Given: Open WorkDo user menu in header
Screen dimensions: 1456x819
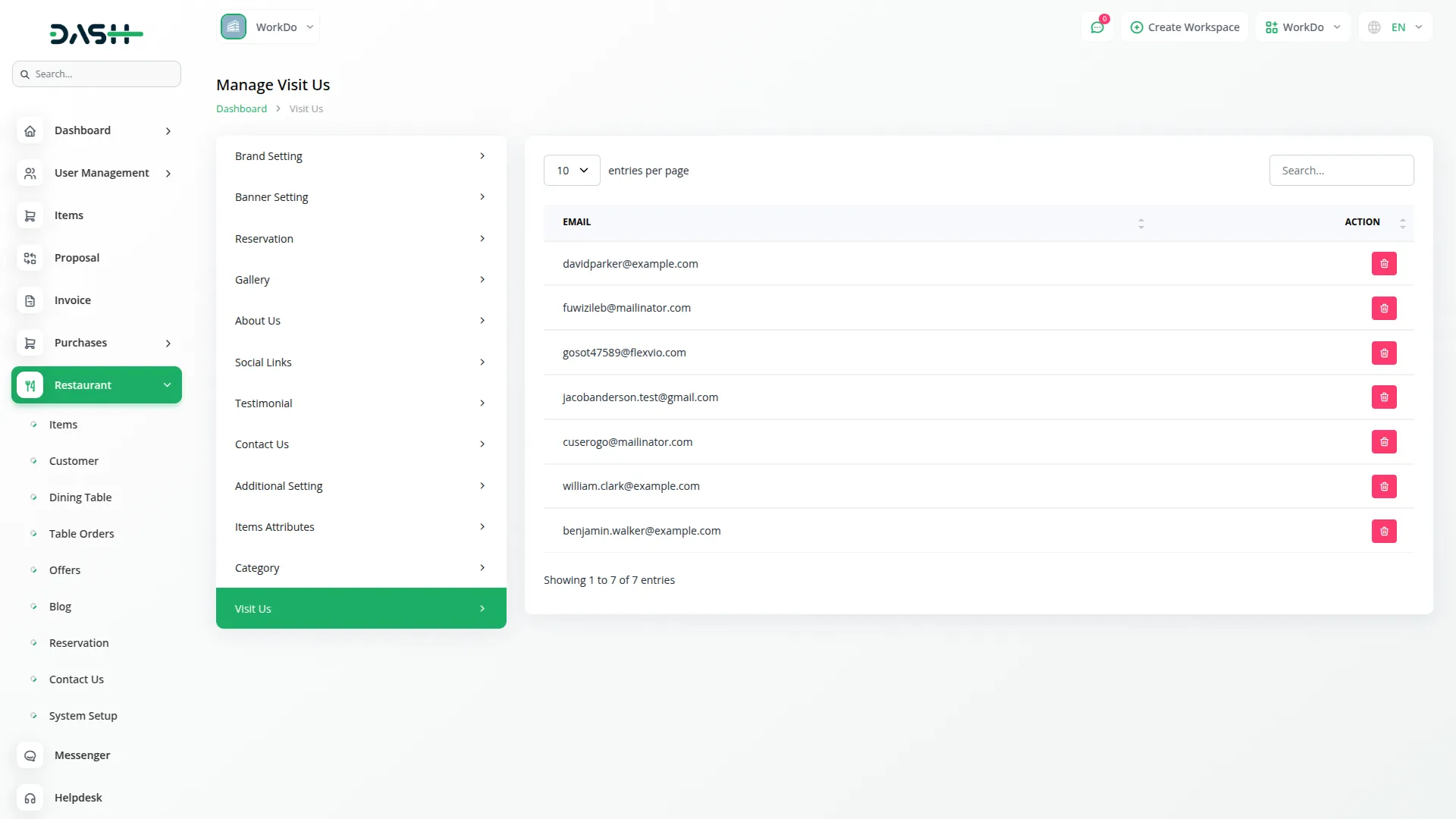Looking at the screenshot, I should coord(1303,27).
